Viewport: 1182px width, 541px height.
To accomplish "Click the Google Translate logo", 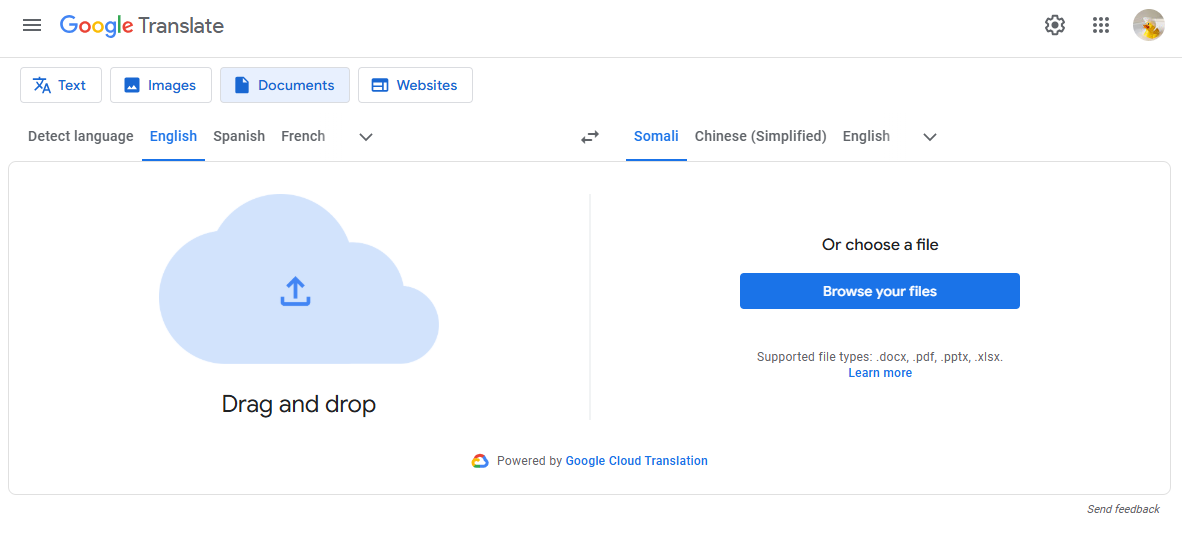I will click(142, 26).
